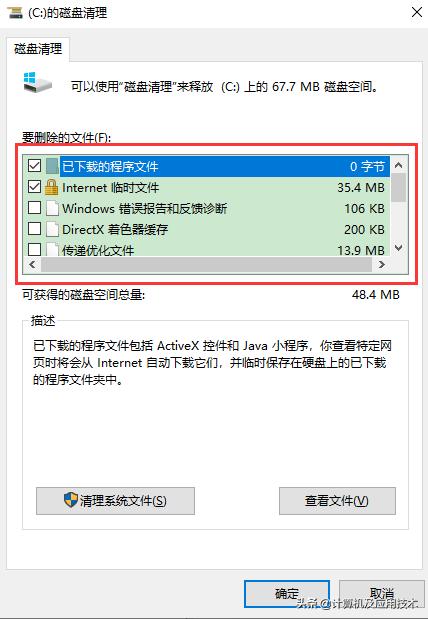Click the file icon next to 已下载的程序文件
The image size is (428, 619).
[52, 166]
